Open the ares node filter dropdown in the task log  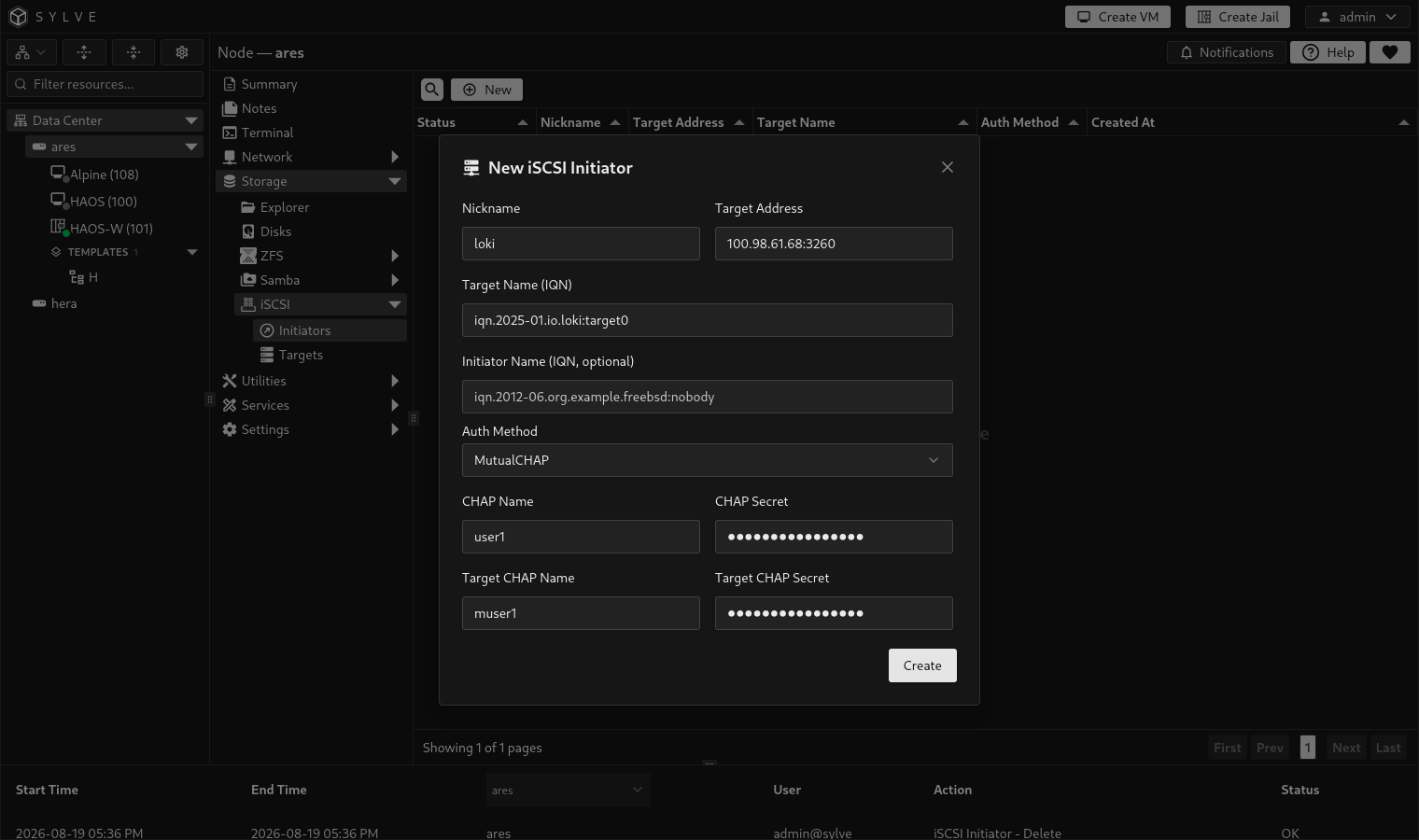coord(568,790)
